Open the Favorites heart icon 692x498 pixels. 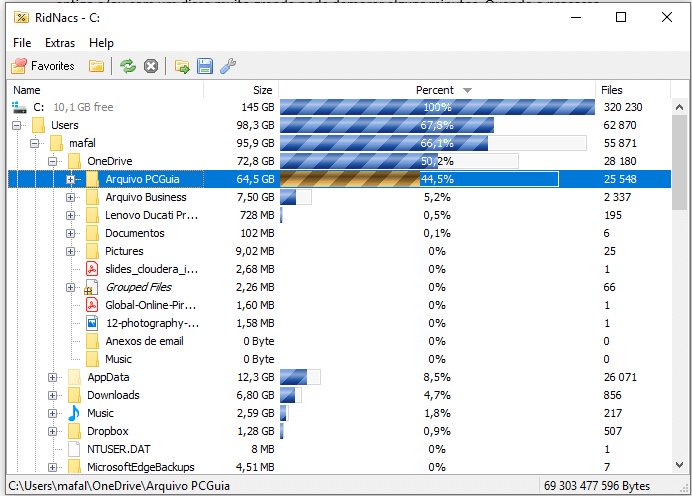click(x=19, y=66)
